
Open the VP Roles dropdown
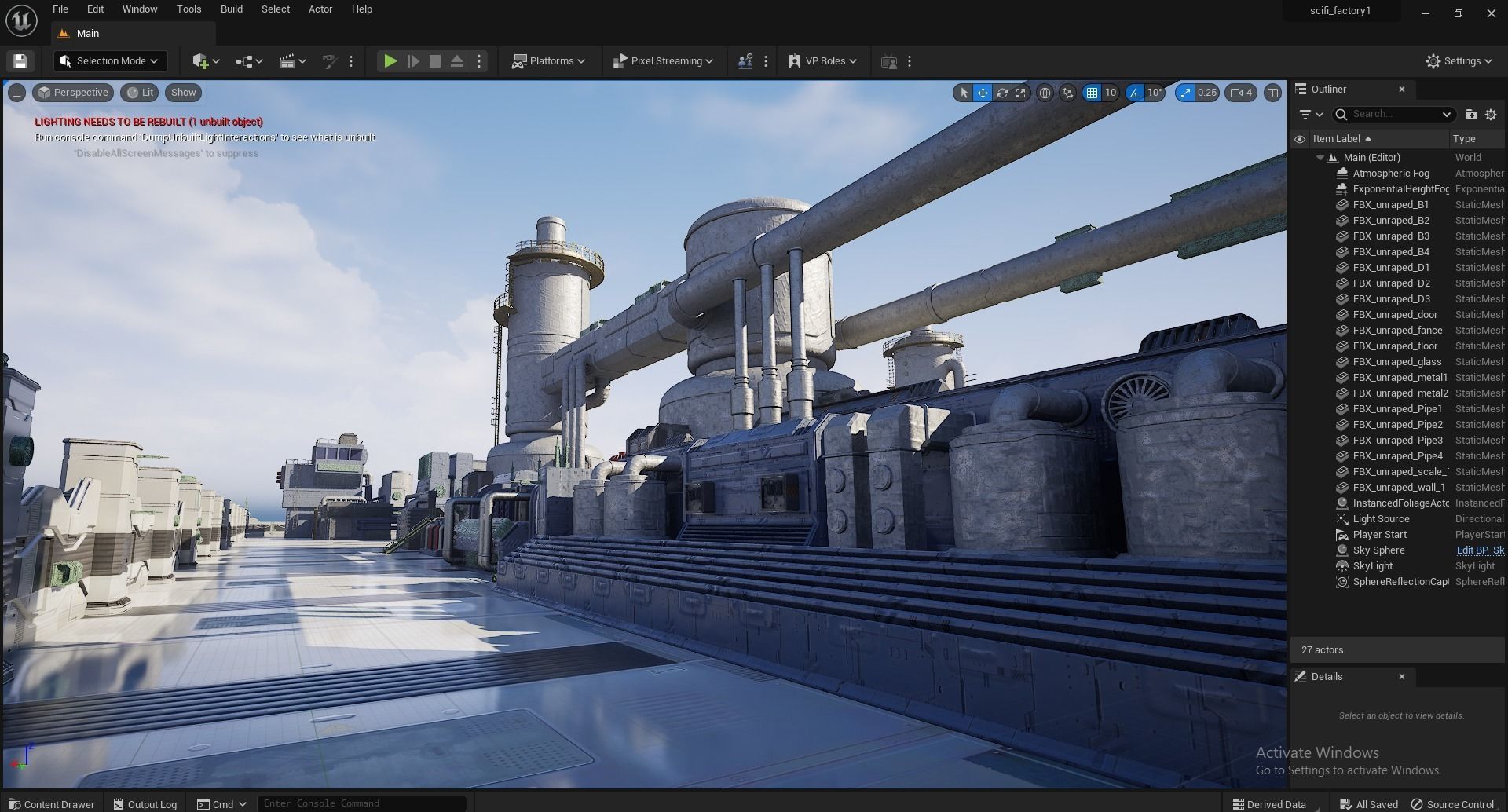[x=823, y=61]
